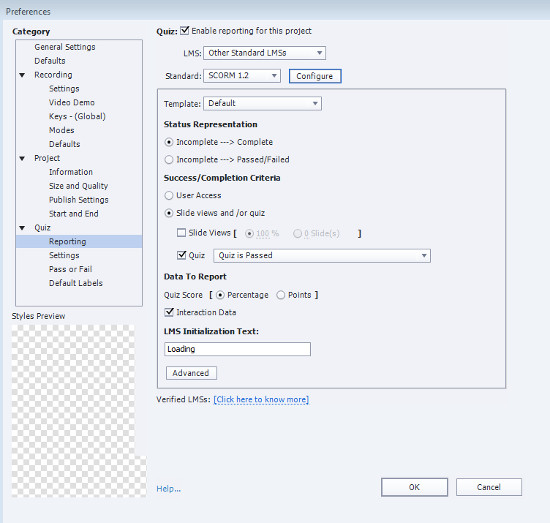The width and height of the screenshot is (550, 523).
Task: Open the Advanced settings button
Action: (x=191, y=373)
